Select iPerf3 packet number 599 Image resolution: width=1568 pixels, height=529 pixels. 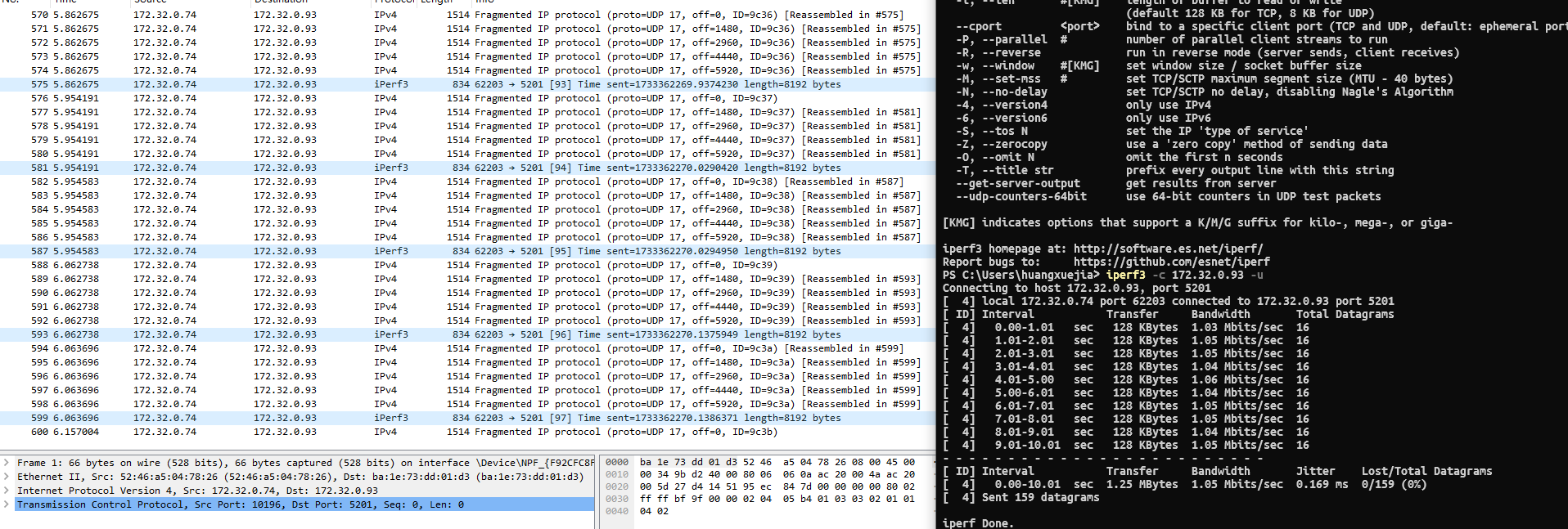(x=467, y=418)
